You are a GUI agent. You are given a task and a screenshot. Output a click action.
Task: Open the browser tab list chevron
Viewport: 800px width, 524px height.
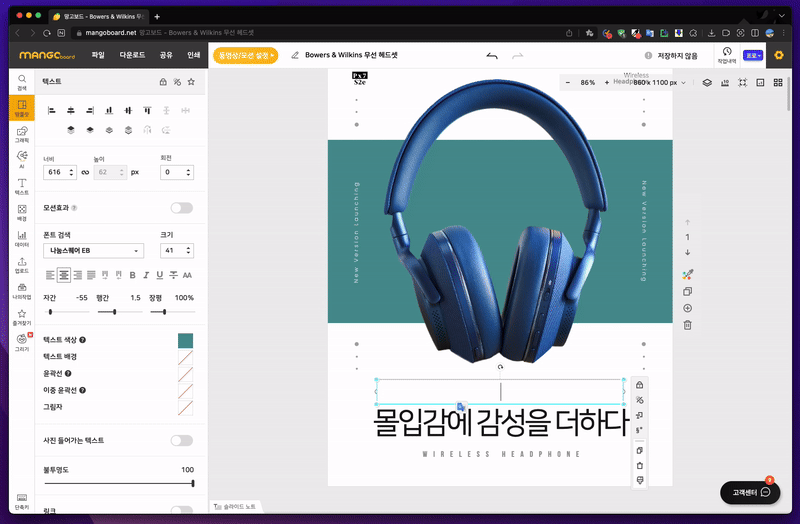[x=781, y=16]
